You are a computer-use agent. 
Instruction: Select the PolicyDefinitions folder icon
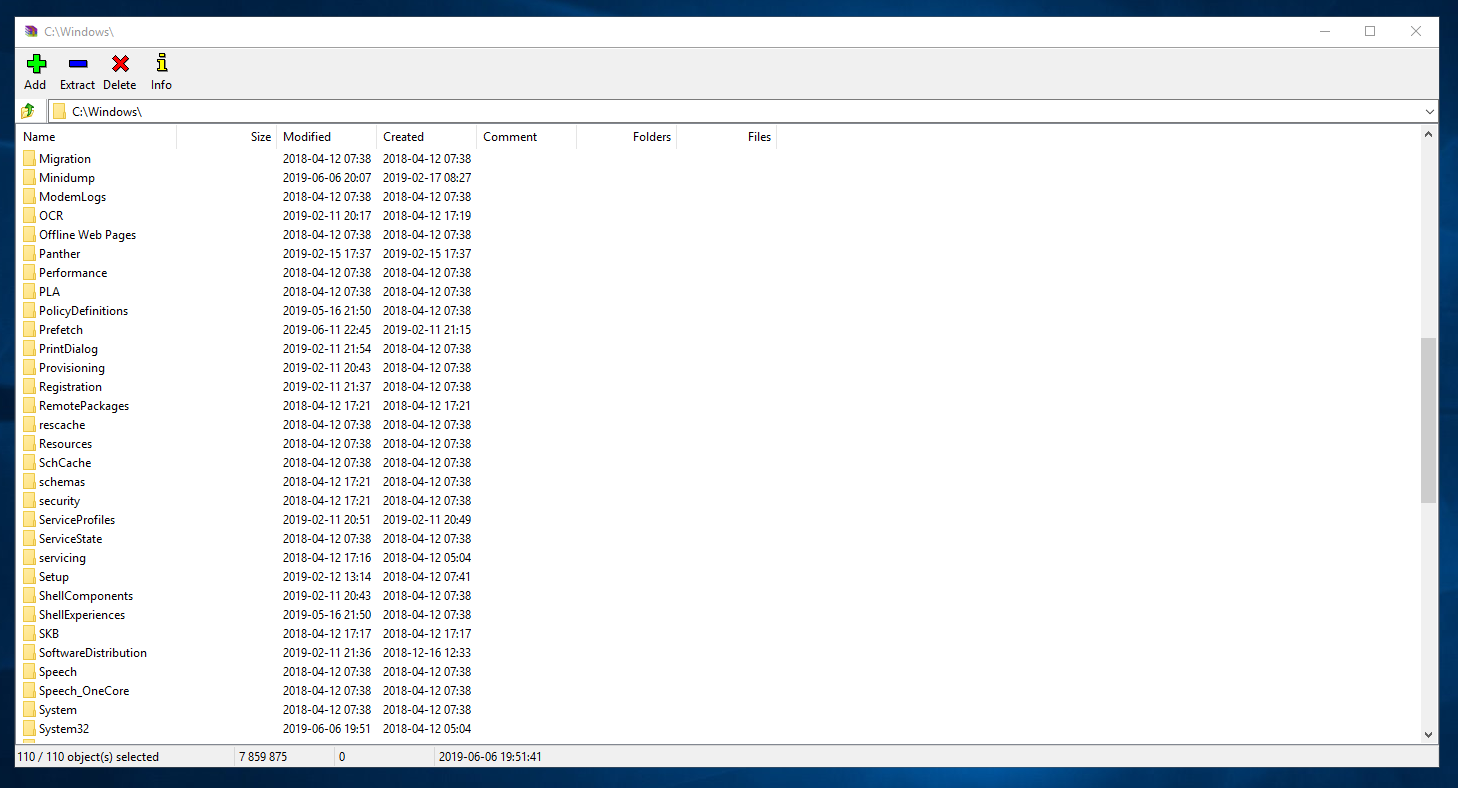point(29,310)
